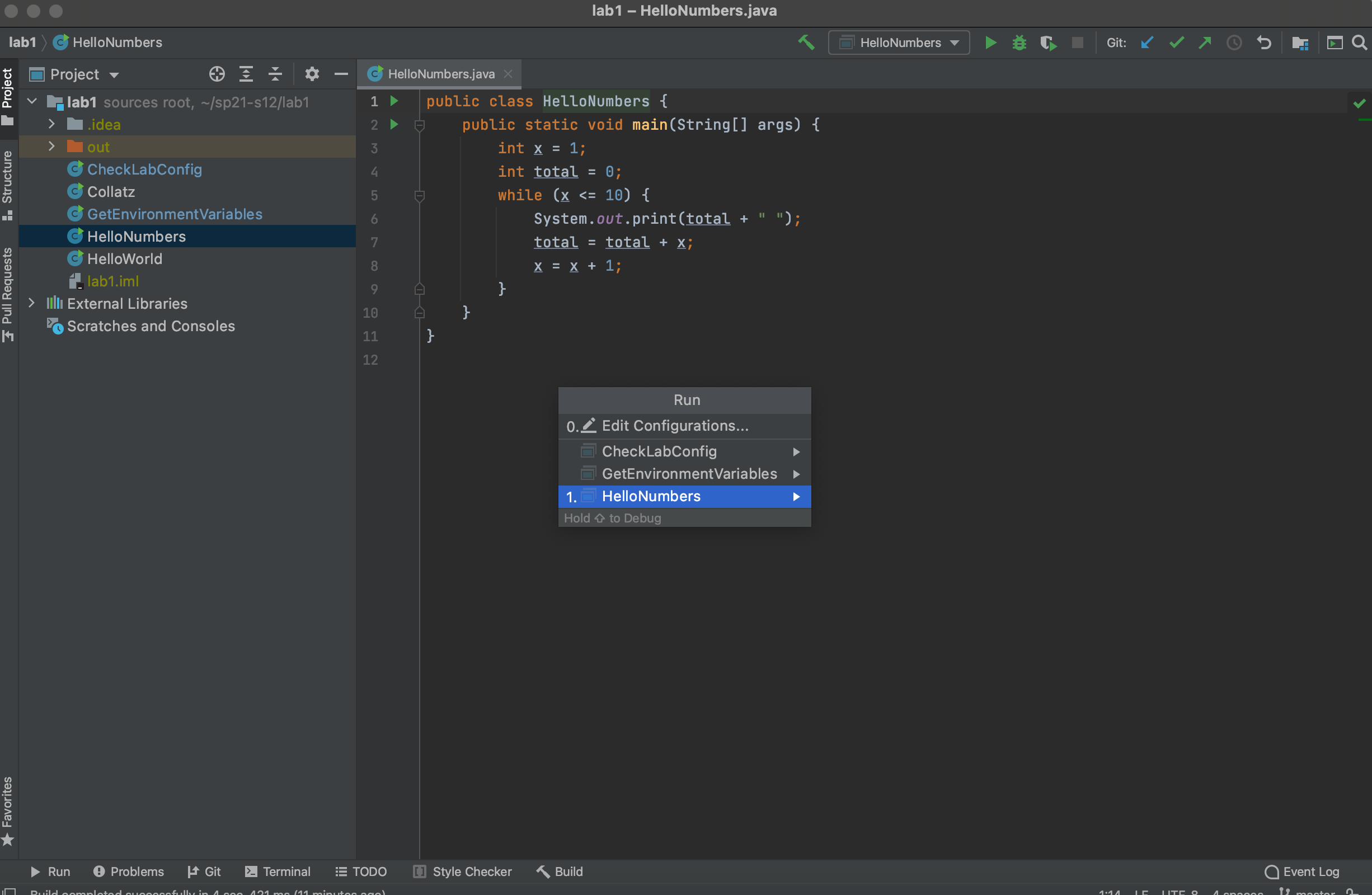Expand the out folder in project tree
This screenshot has height=895, width=1372.
tap(51, 147)
